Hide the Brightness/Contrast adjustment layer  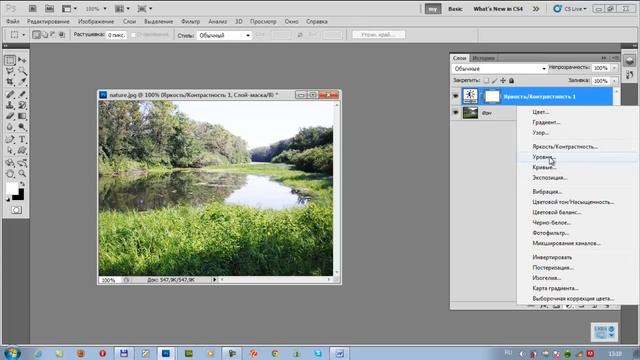(456, 96)
